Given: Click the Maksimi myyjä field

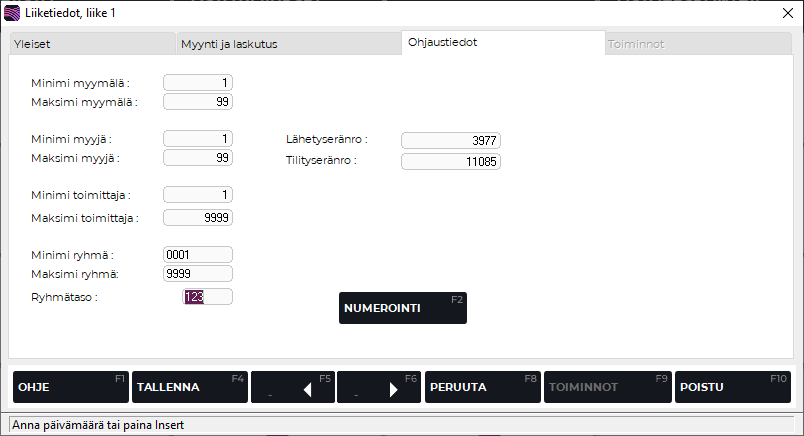Looking at the screenshot, I should 198,158.
